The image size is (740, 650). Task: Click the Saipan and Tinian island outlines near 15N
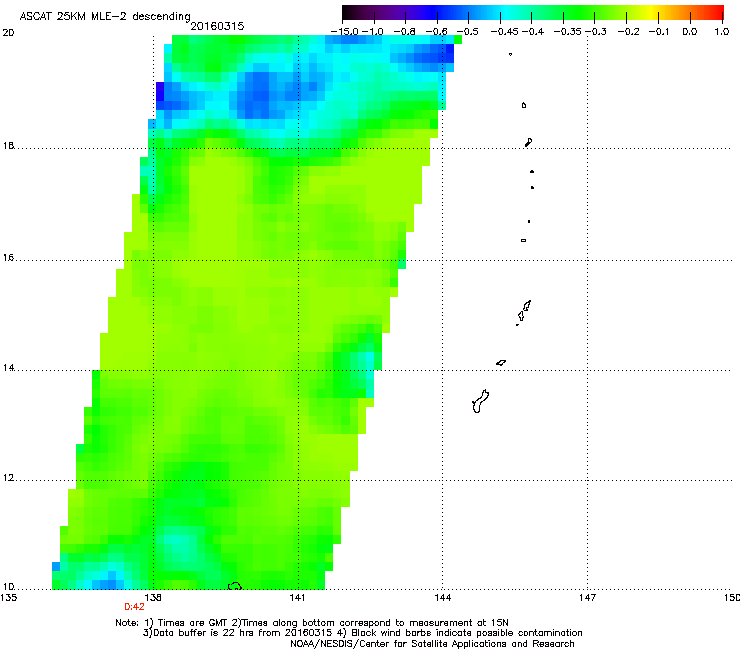click(524, 312)
